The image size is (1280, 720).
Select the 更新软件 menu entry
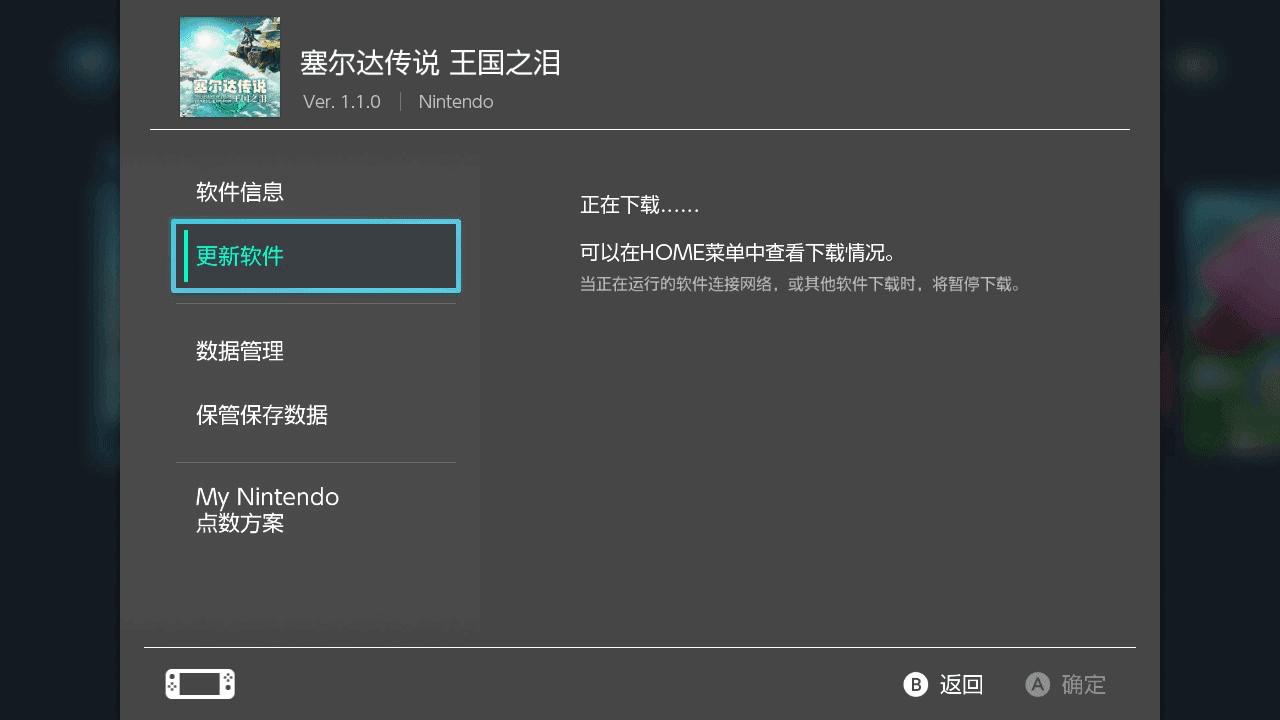coord(316,256)
